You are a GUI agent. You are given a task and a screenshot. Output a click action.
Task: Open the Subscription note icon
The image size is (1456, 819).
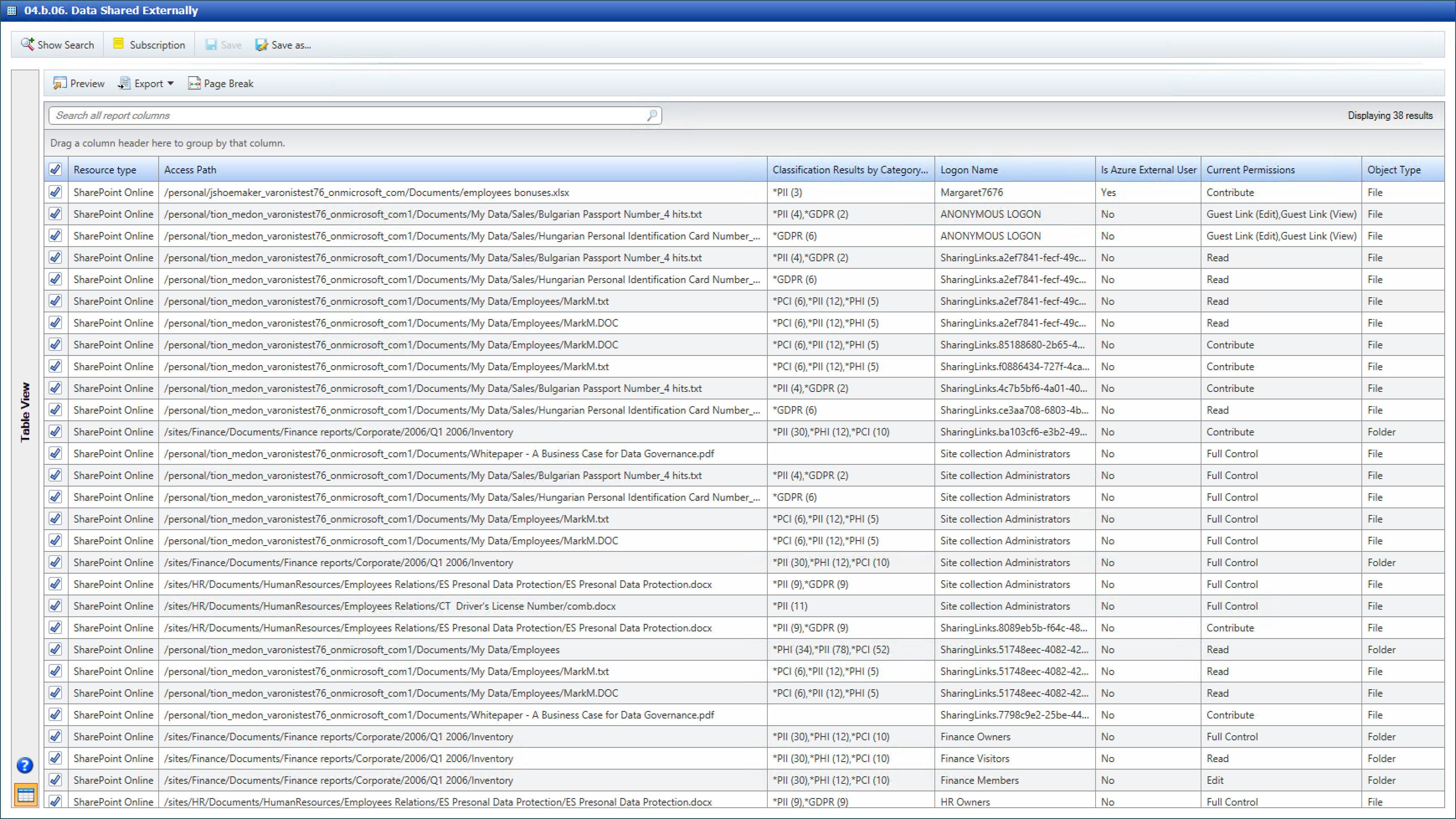(118, 44)
